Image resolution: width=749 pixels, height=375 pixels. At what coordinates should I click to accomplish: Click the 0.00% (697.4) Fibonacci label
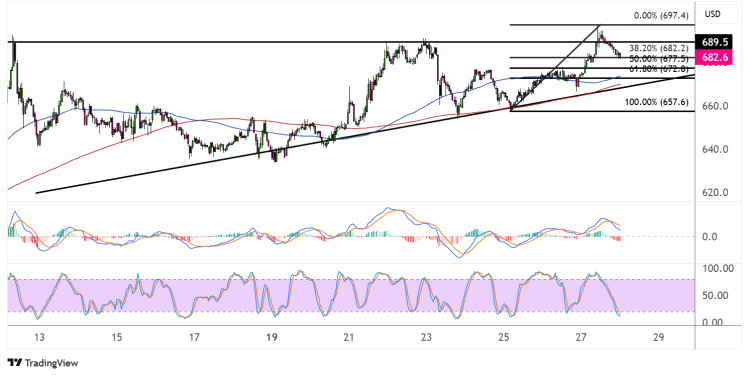661,16
